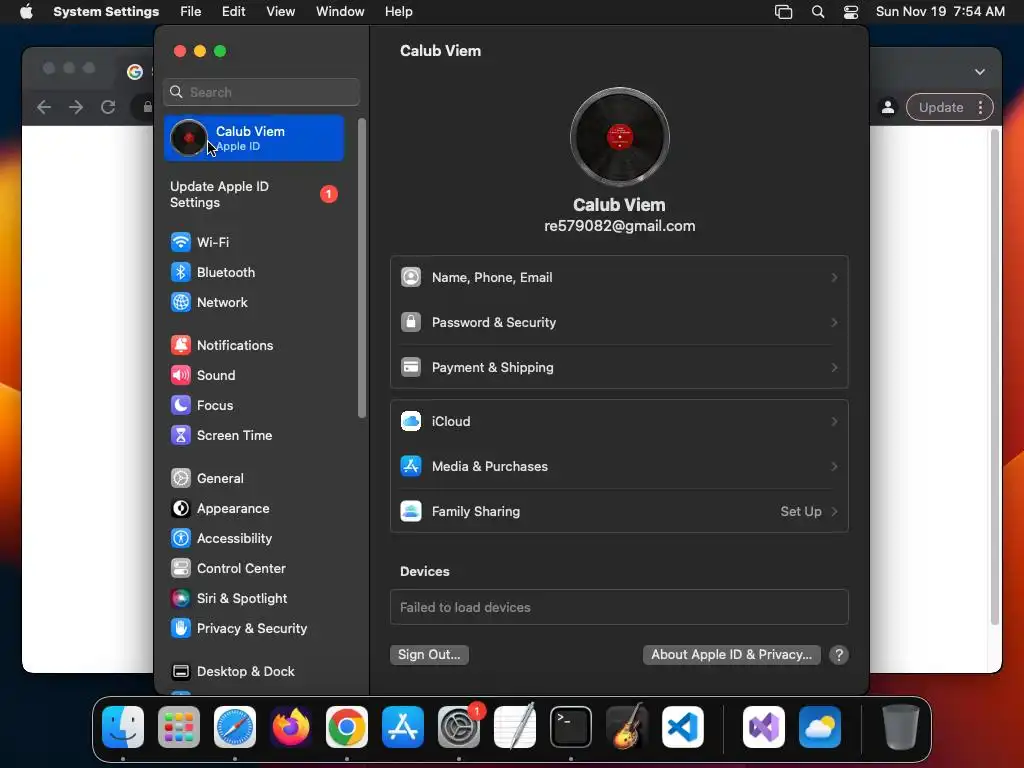Screen dimensions: 1024x768
Task: Open Trash from the Dock
Action: point(901,727)
